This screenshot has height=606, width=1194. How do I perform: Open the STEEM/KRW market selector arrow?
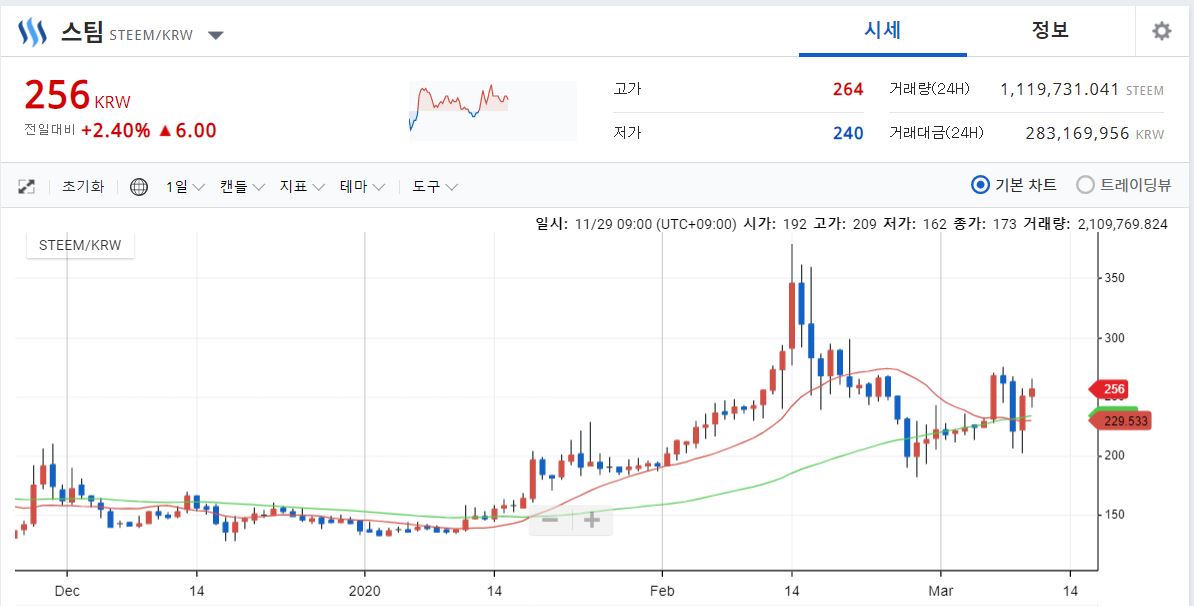click(216, 35)
